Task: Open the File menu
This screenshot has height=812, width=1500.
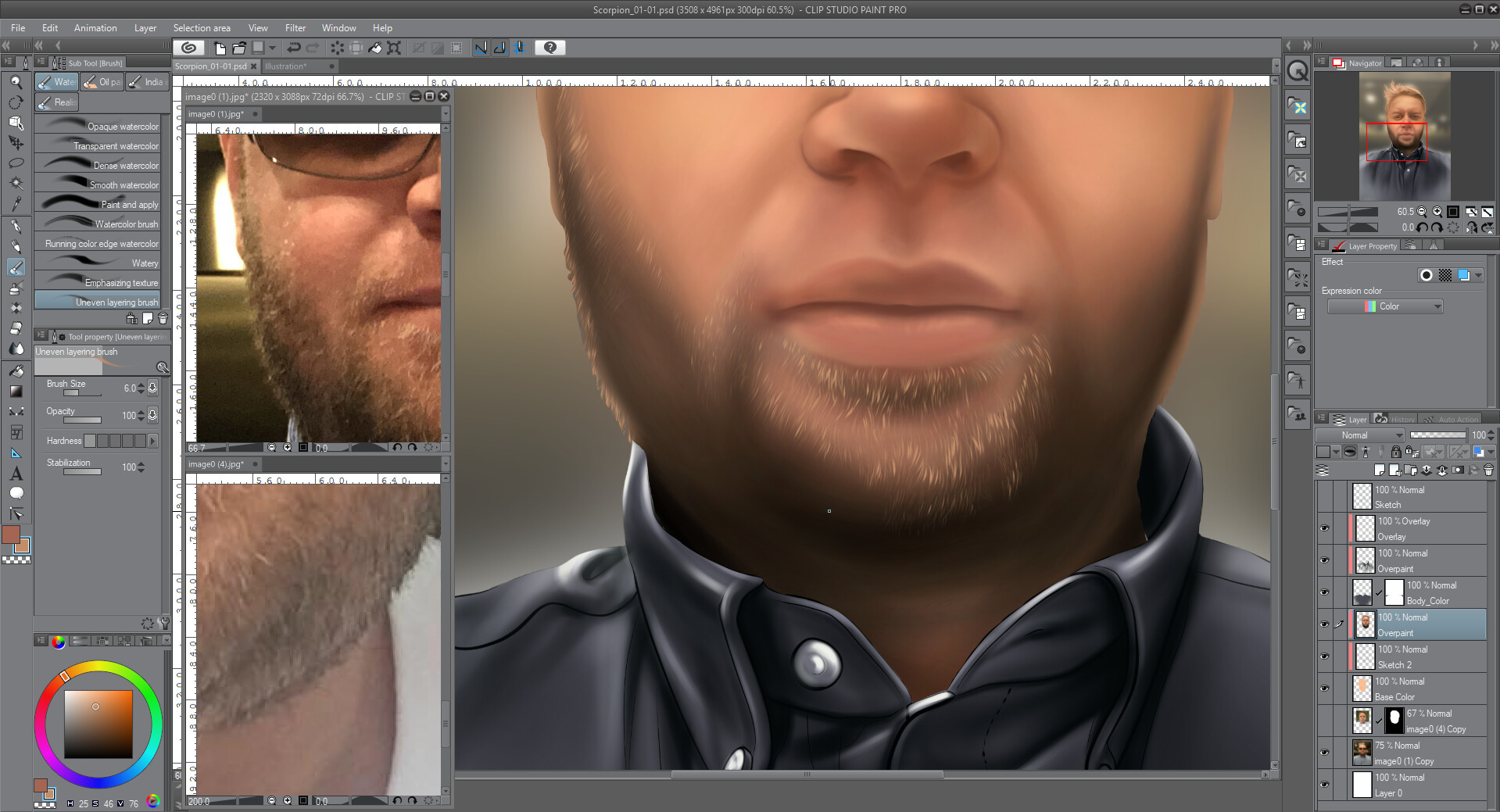Action: (x=18, y=27)
